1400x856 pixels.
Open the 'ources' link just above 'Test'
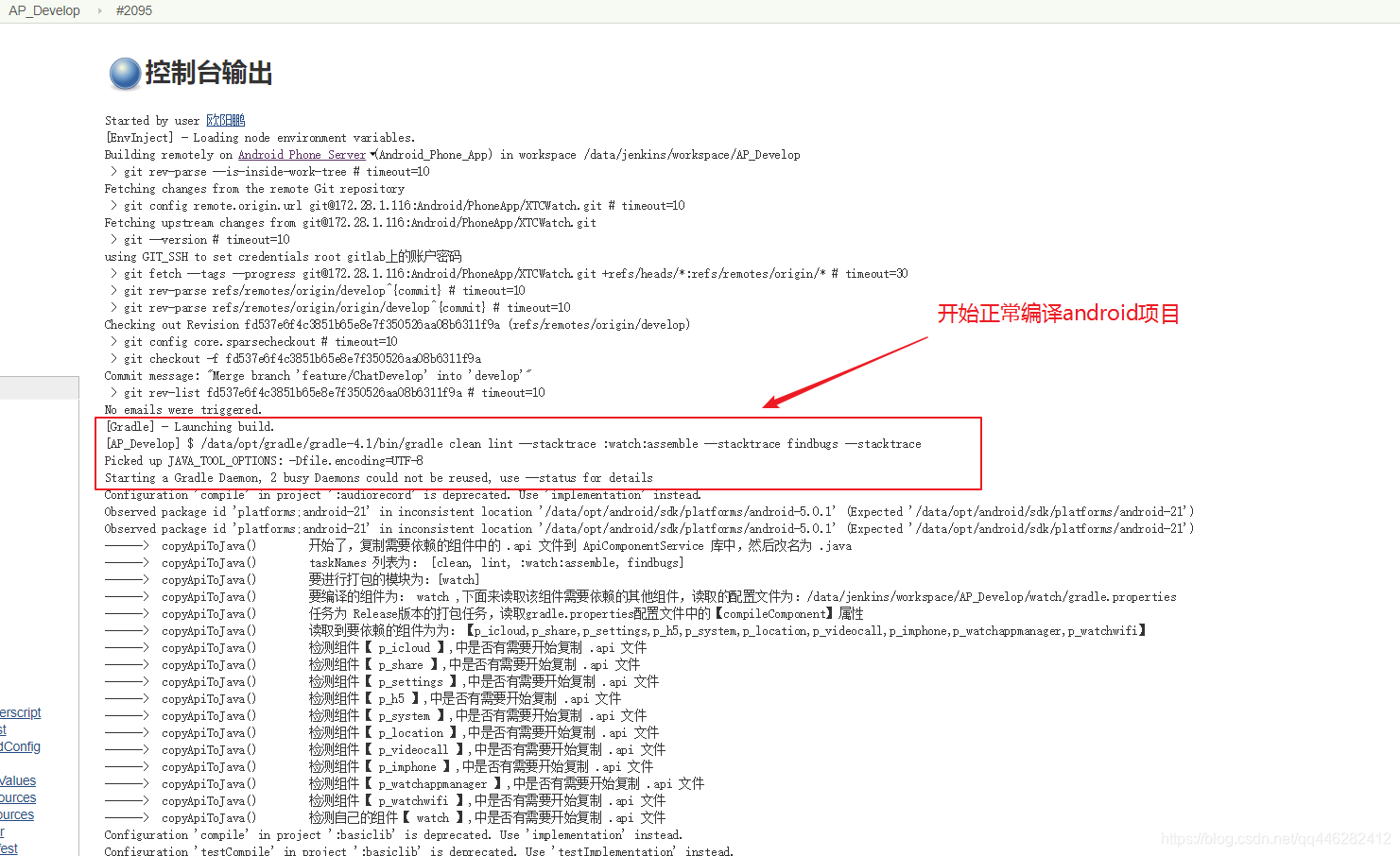[x=17, y=814]
